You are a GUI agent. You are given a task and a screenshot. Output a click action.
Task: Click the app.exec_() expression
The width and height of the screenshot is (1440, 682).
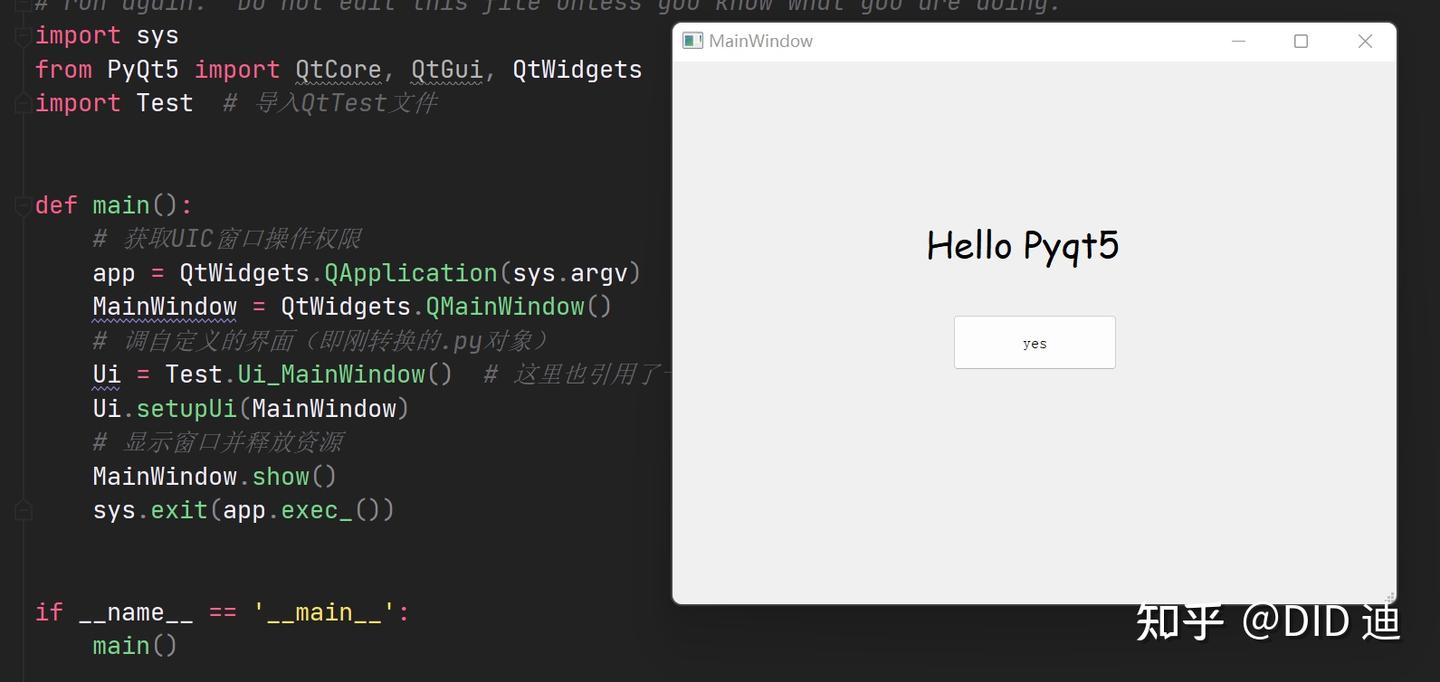pos(305,510)
